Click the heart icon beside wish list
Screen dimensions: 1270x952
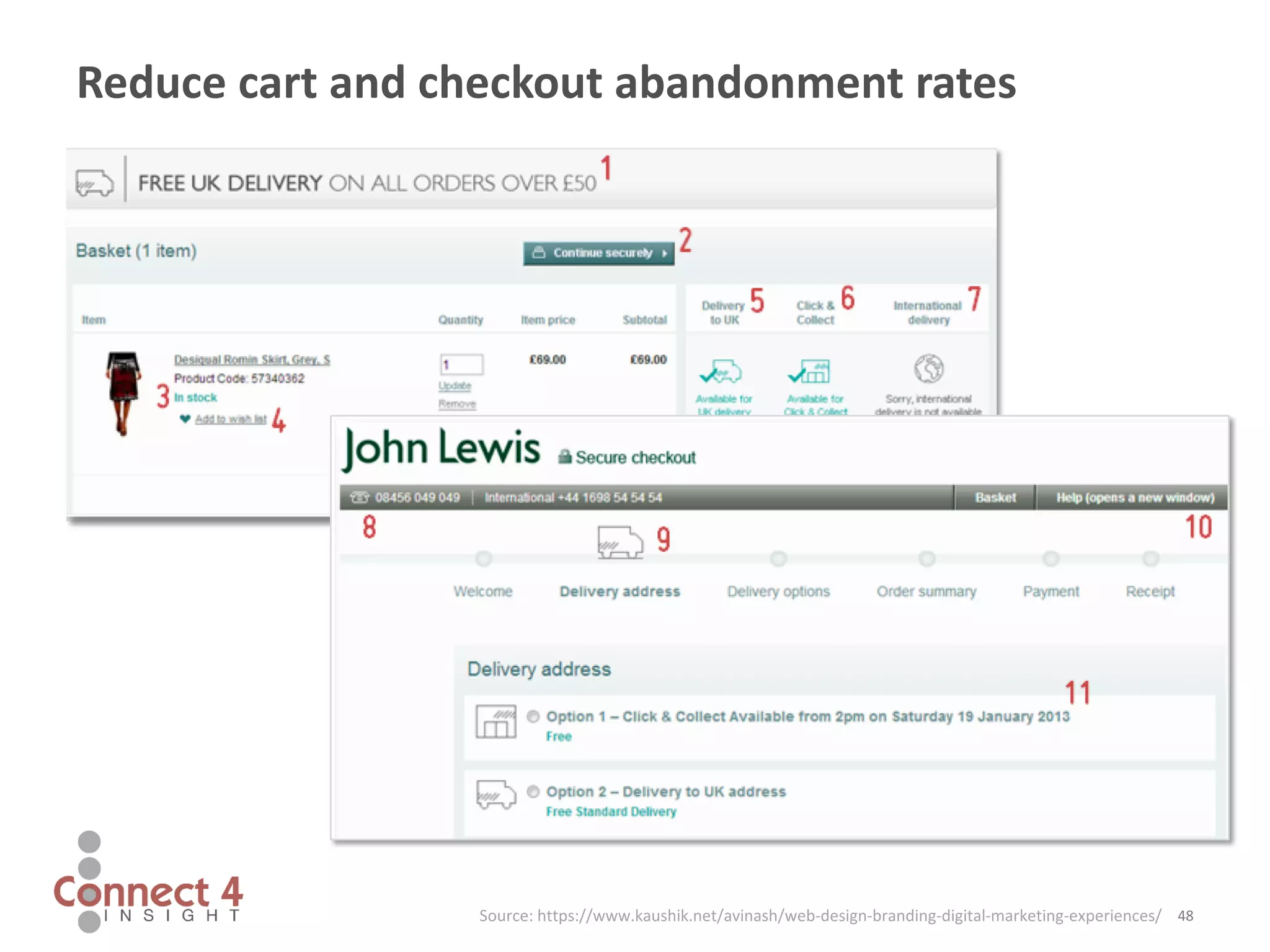click(x=185, y=419)
